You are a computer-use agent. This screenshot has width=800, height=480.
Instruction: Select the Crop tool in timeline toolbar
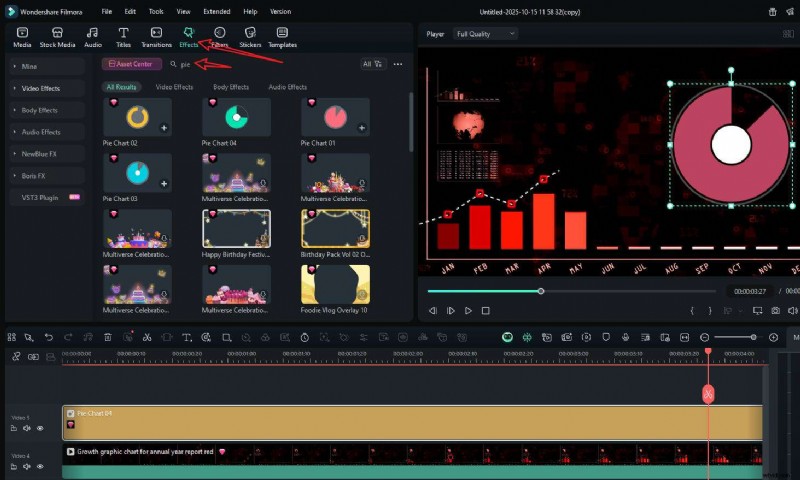tap(227, 337)
